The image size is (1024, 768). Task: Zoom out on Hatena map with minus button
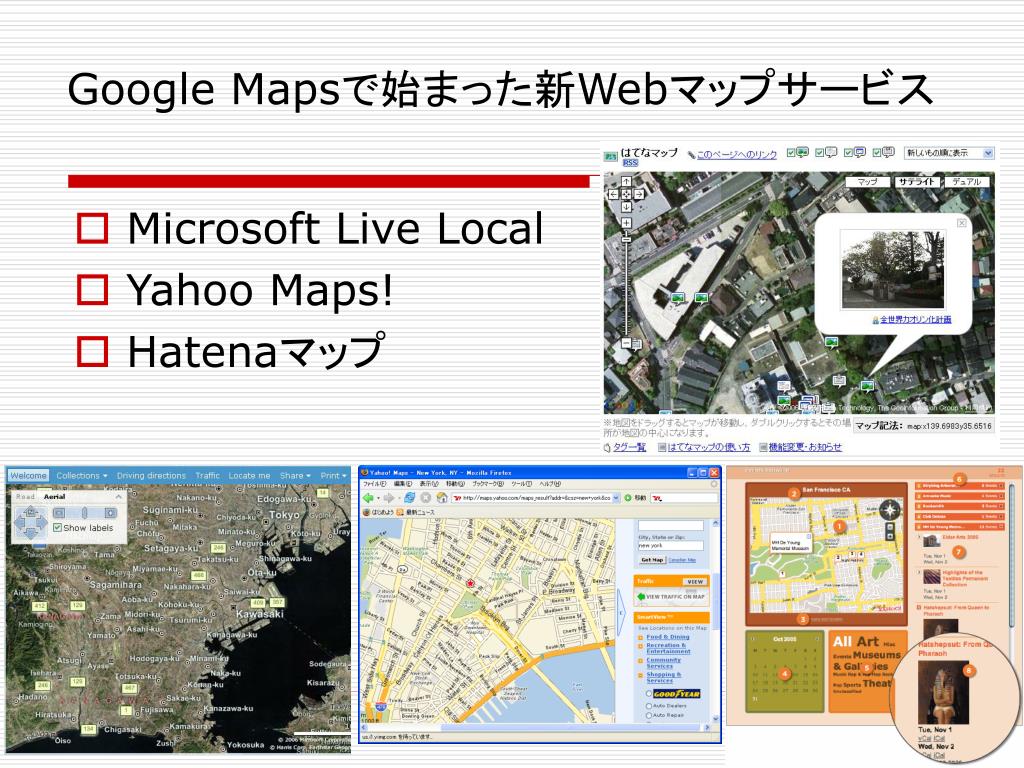tap(626, 343)
